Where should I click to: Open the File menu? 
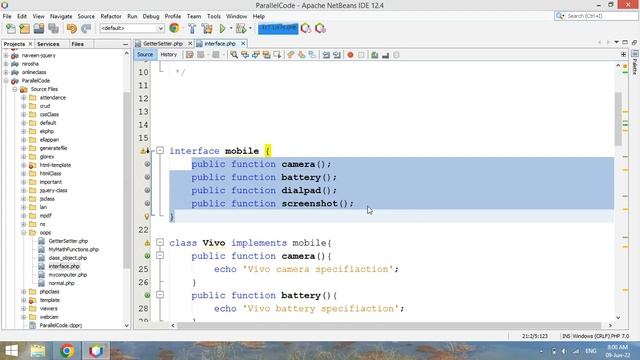coord(7,16)
